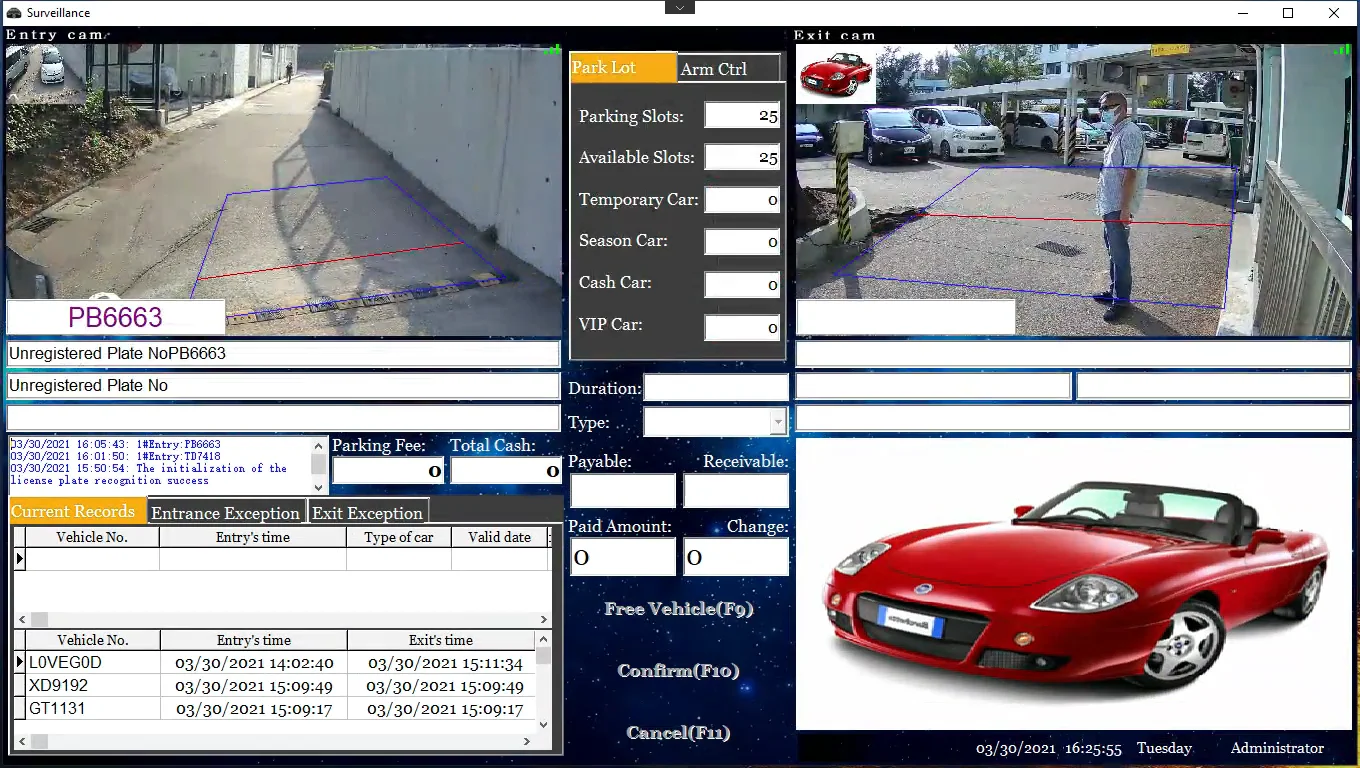Open the Type dropdown

click(x=778, y=422)
